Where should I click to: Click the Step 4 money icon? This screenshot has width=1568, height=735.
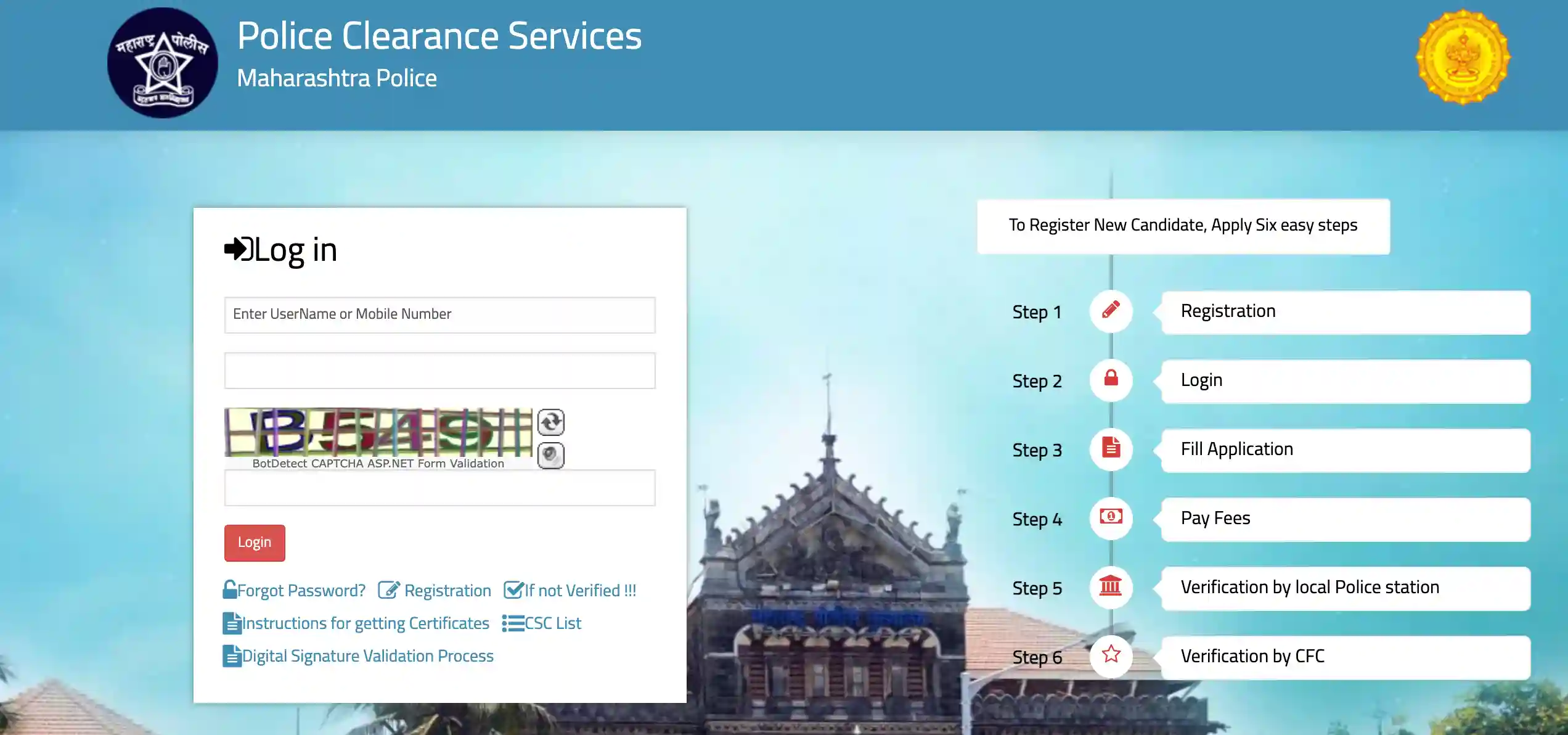(x=1111, y=517)
